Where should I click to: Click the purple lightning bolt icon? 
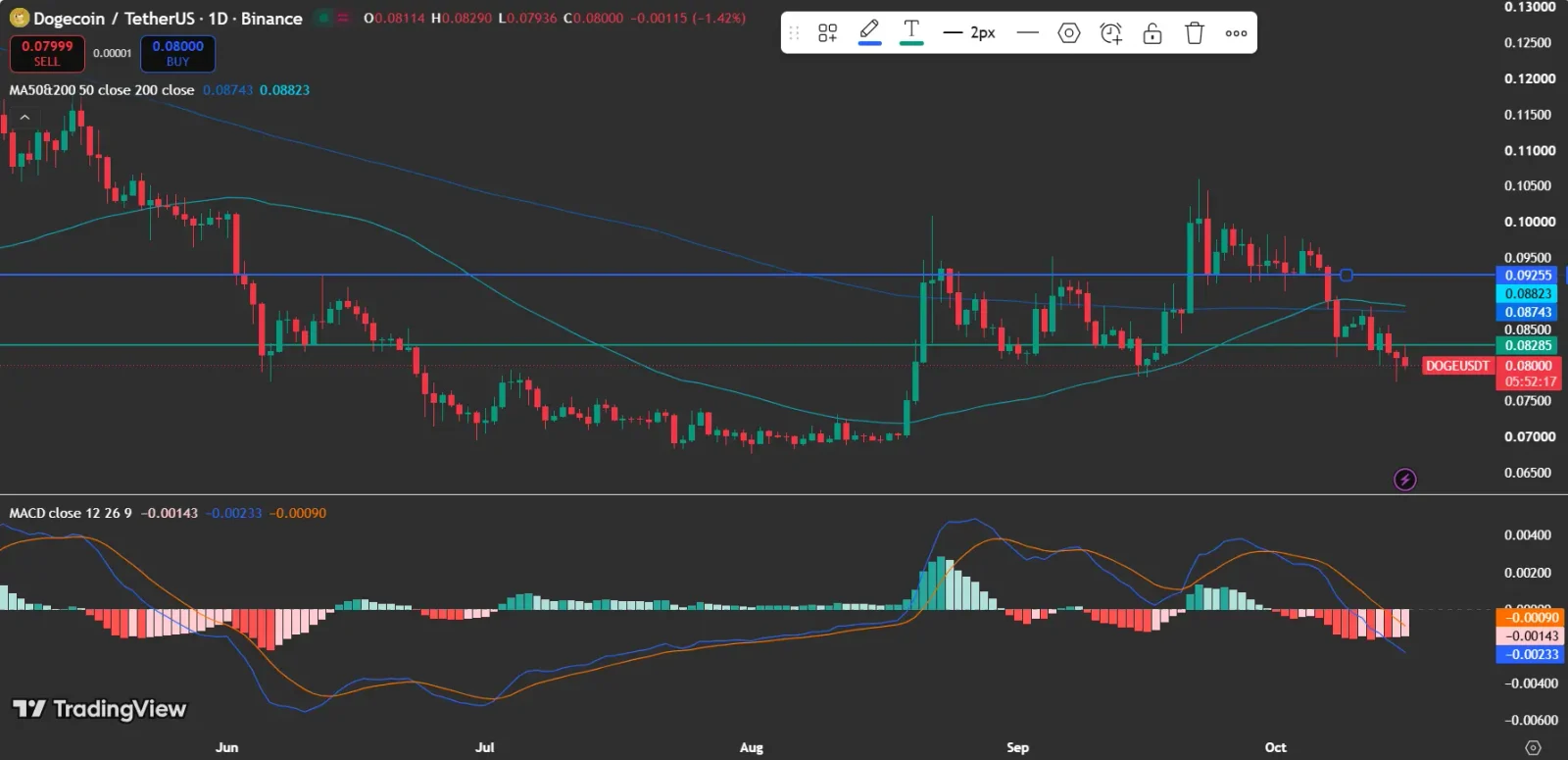point(1405,480)
